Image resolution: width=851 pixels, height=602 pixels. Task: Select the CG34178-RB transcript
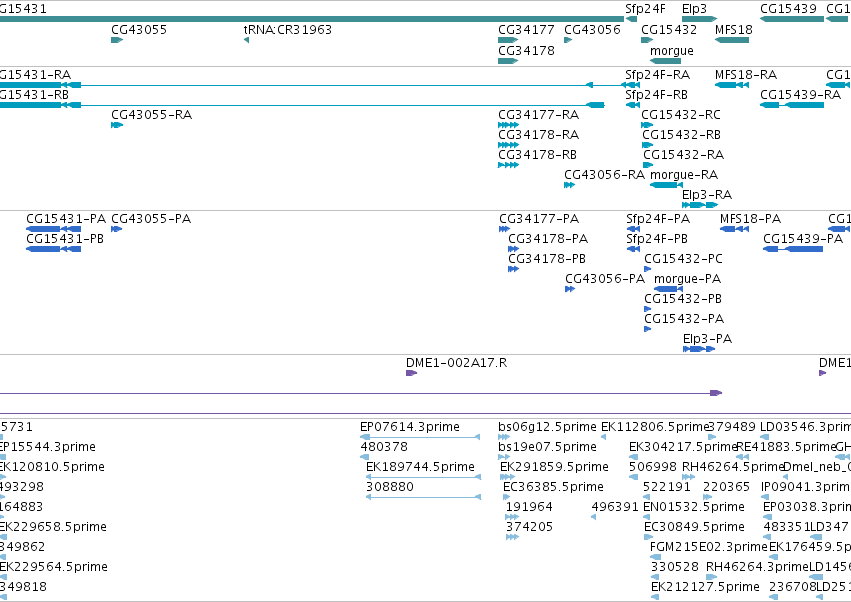click(x=509, y=165)
